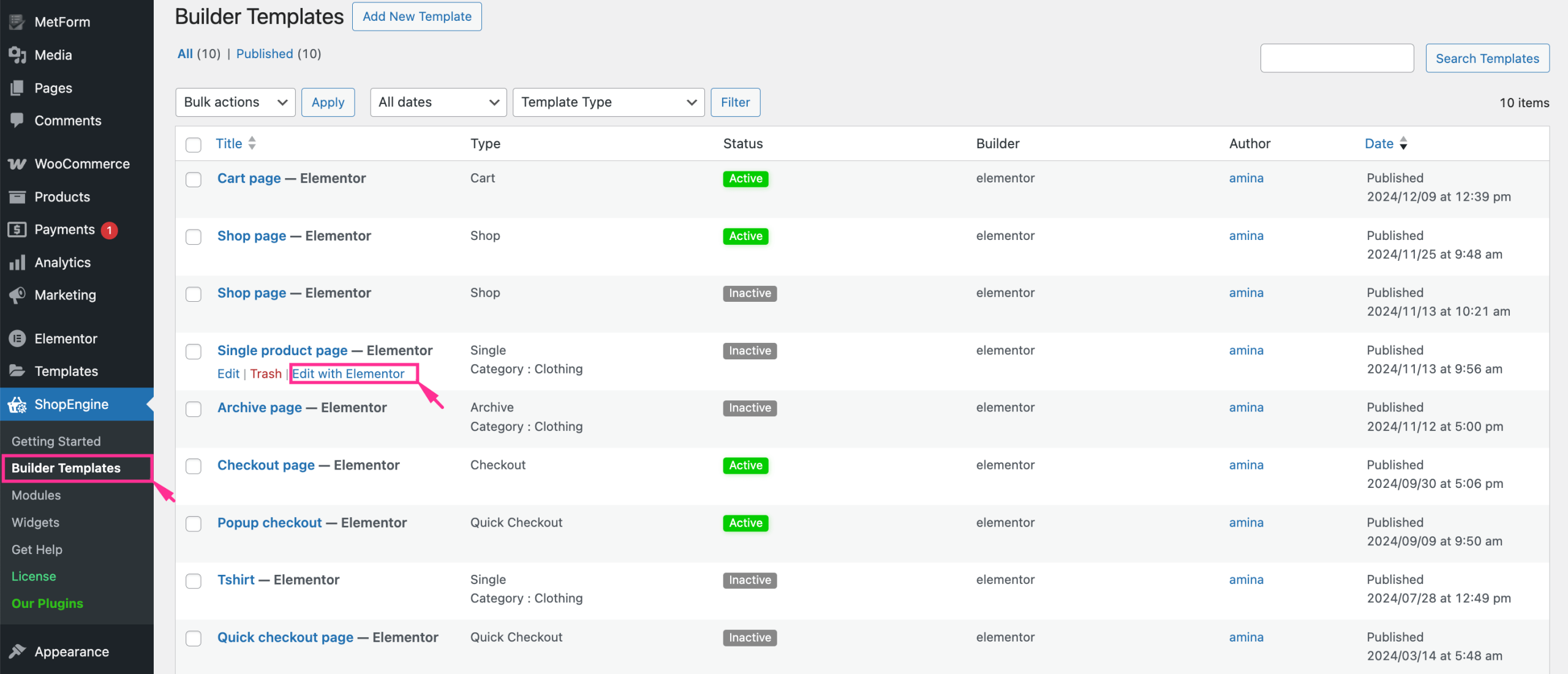Check the active Shop page row checkbox
1568x674 pixels.
(x=194, y=237)
